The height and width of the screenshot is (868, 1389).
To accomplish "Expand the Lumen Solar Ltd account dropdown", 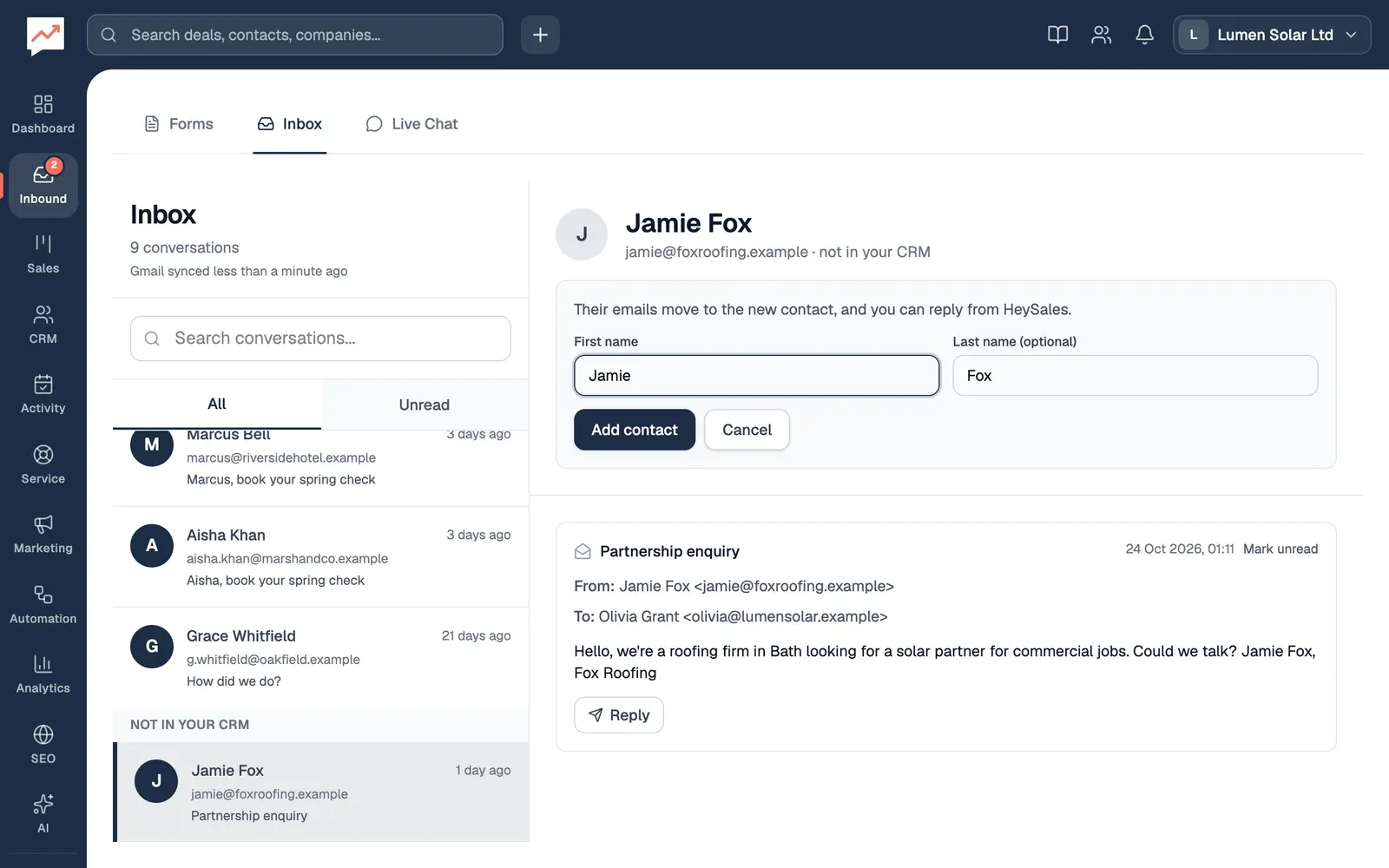I will [x=1272, y=35].
